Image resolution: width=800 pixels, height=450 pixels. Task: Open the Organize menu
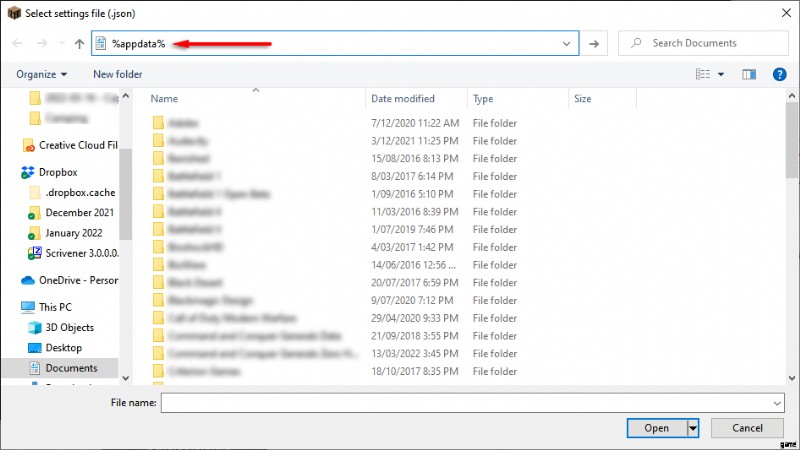coord(41,74)
